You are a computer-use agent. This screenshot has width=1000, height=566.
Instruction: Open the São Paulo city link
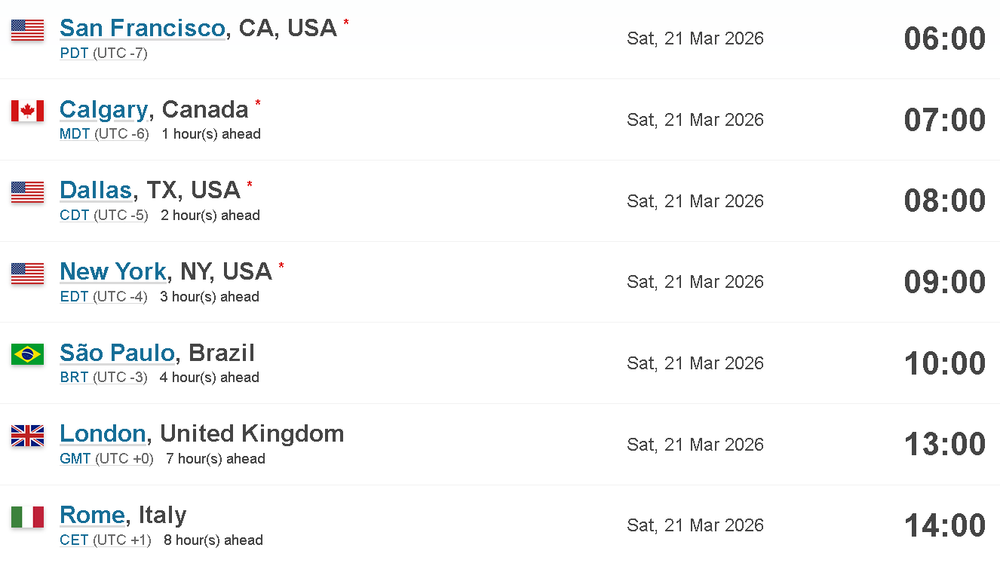[x=117, y=352]
